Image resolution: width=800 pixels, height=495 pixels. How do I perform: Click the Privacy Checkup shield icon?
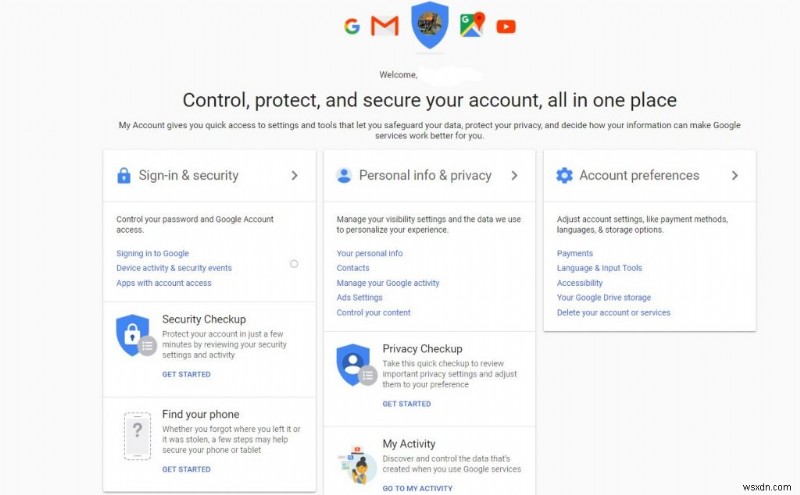tap(353, 363)
